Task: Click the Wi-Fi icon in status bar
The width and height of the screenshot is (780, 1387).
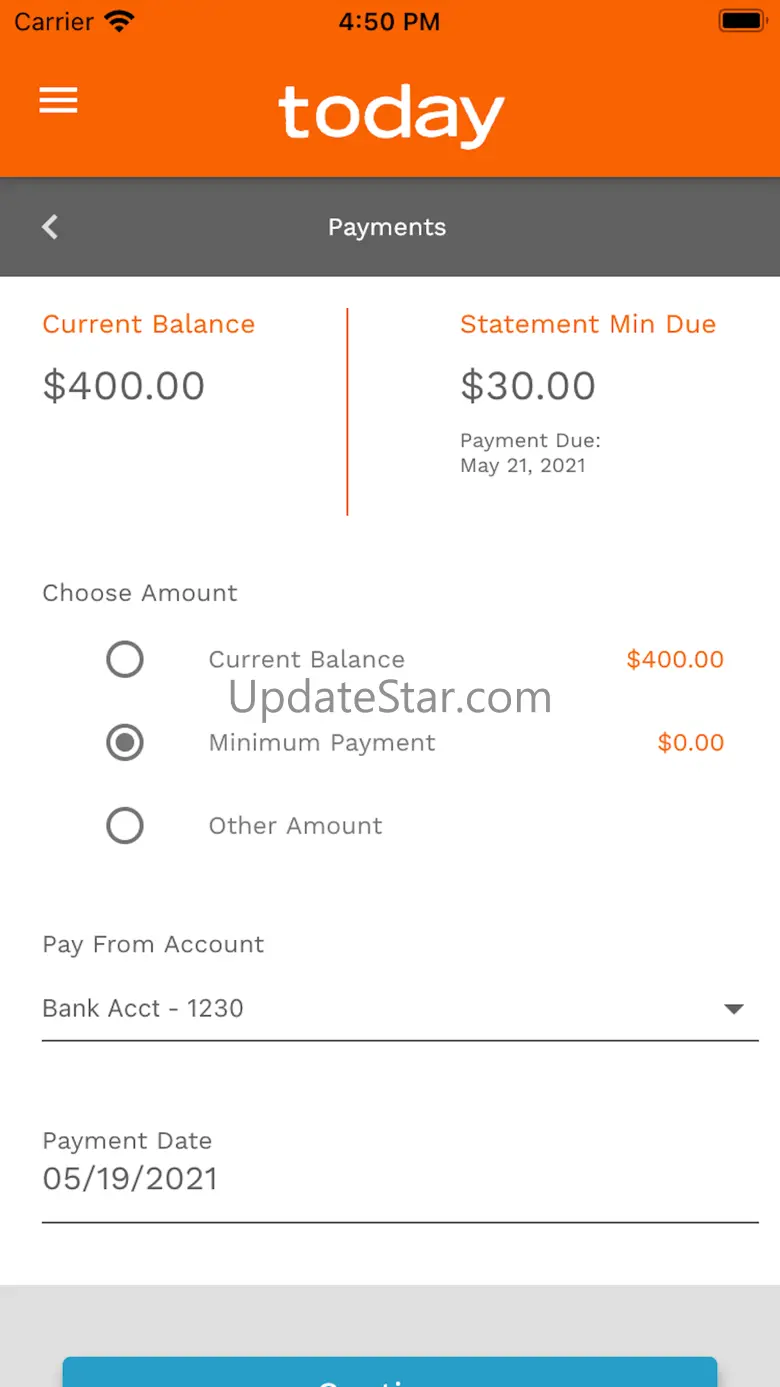Action: [x=119, y=21]
